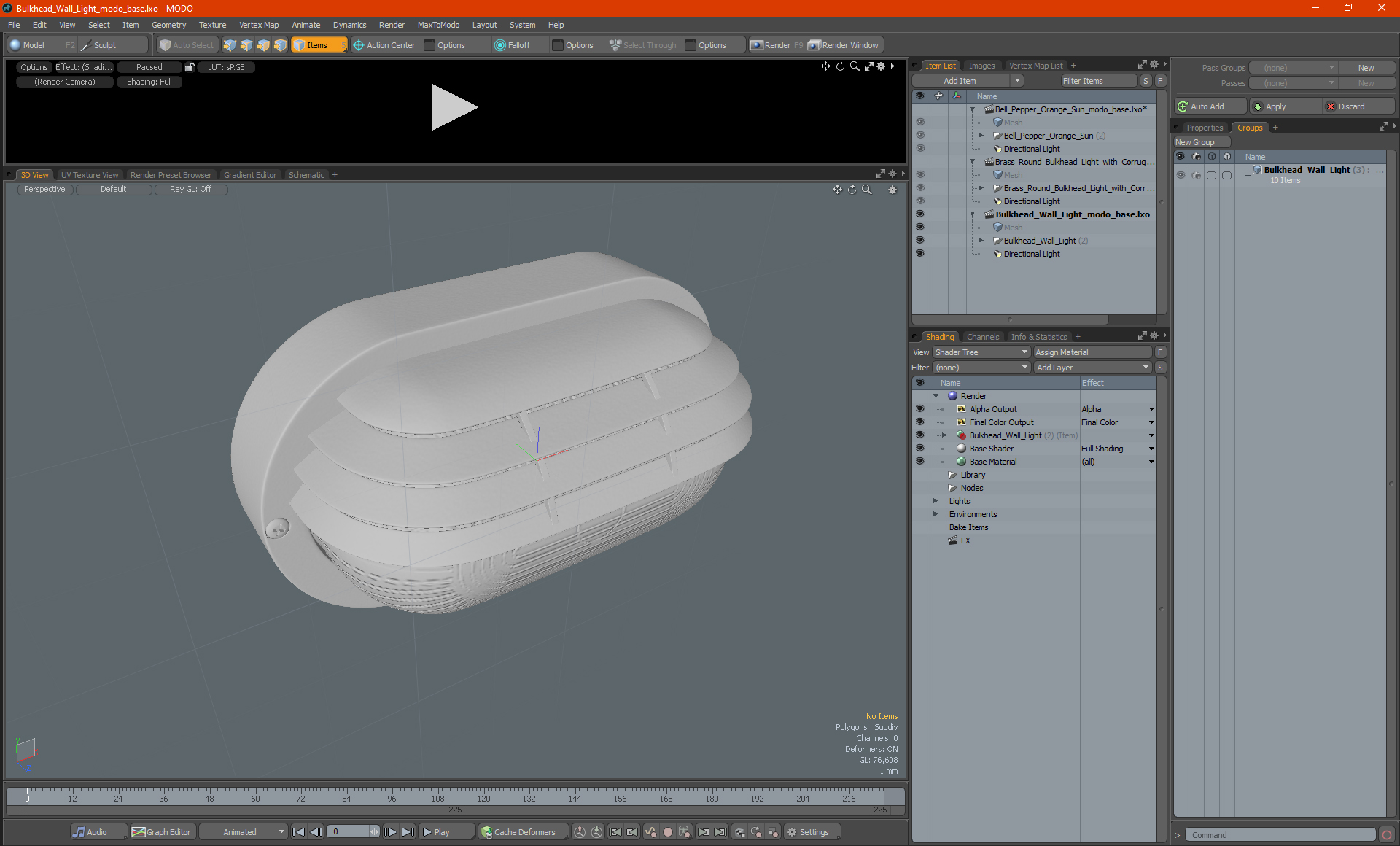1400x846 pixels.
Task: Open the Pass Groups (none) dropdown
Action: tap(1292, 68)
